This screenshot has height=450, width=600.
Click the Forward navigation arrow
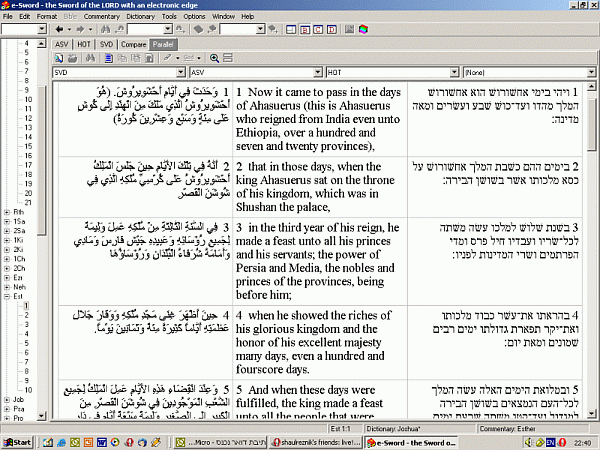coord(80,29)
